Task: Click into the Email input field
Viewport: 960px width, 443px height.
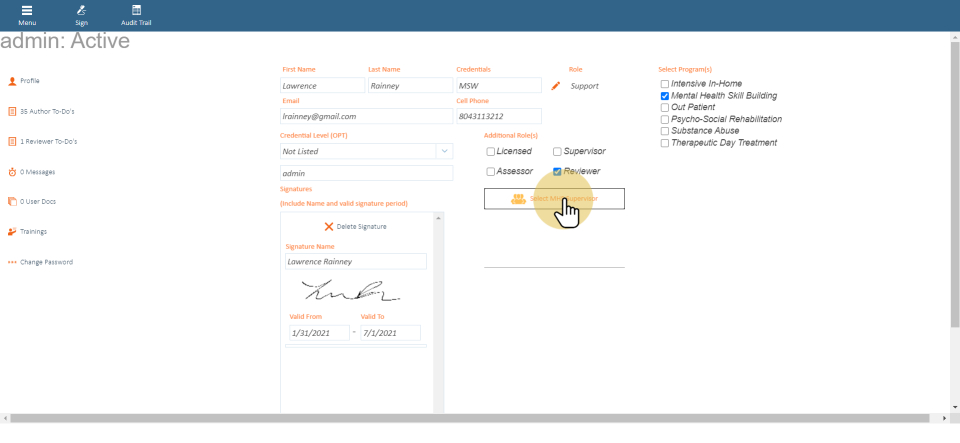Action: [x=366, y=116]
